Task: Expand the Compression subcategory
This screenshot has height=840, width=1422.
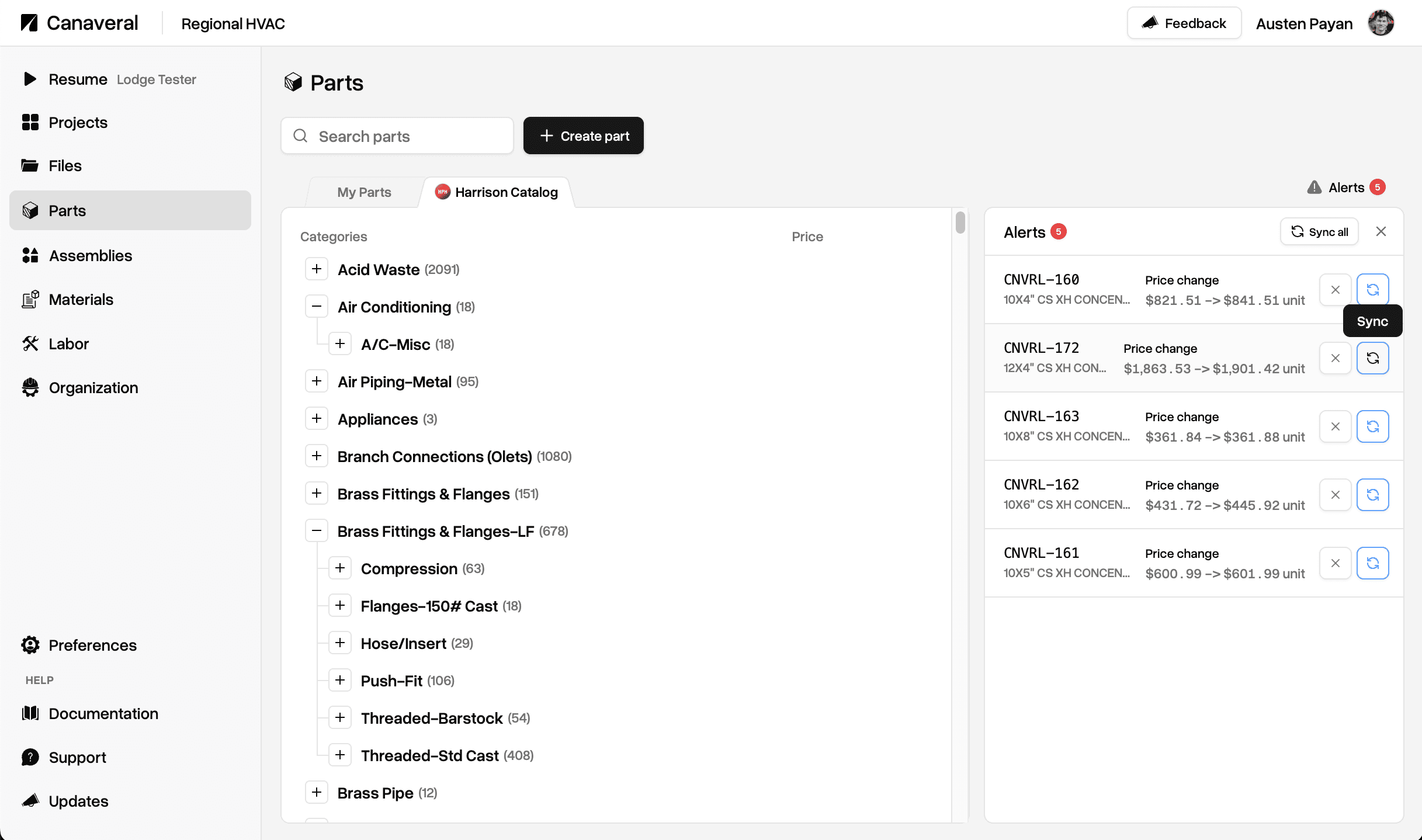Action: pos(340,568)
